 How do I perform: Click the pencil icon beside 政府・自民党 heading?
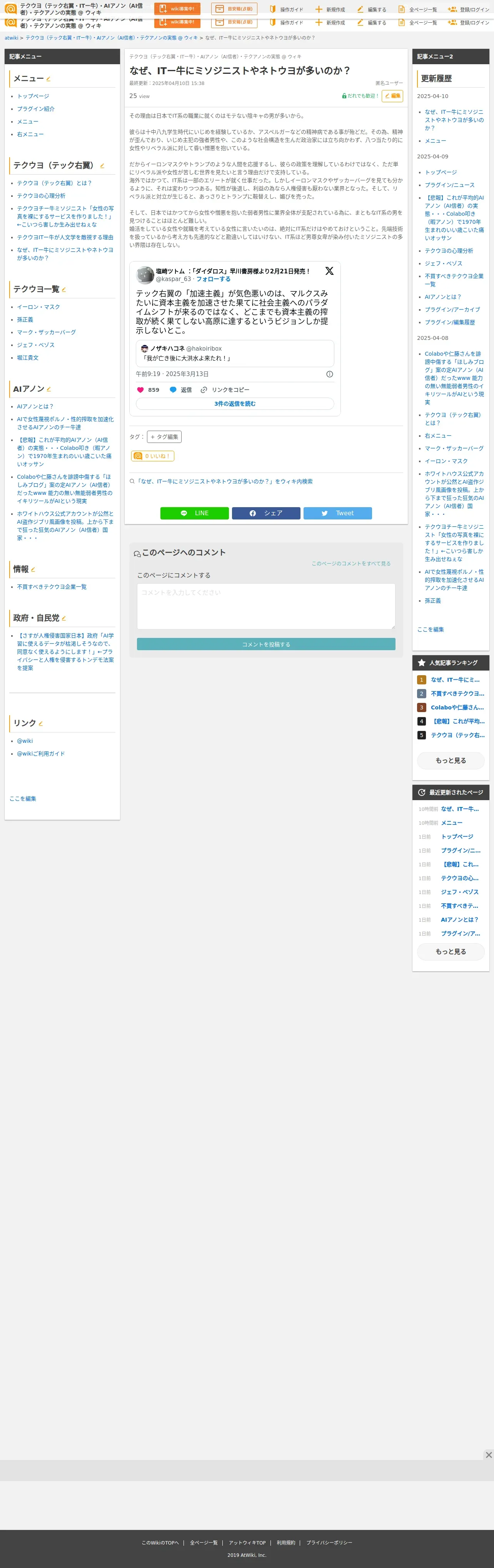63,618
